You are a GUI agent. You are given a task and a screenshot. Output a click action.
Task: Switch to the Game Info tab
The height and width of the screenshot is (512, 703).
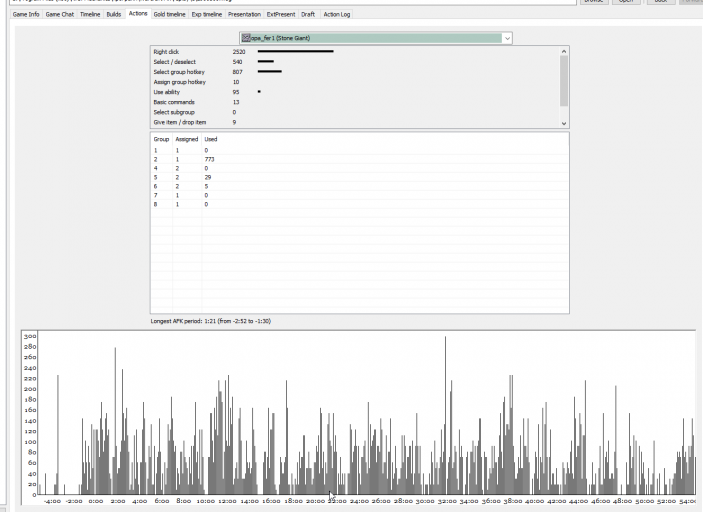tap(26, 14)
